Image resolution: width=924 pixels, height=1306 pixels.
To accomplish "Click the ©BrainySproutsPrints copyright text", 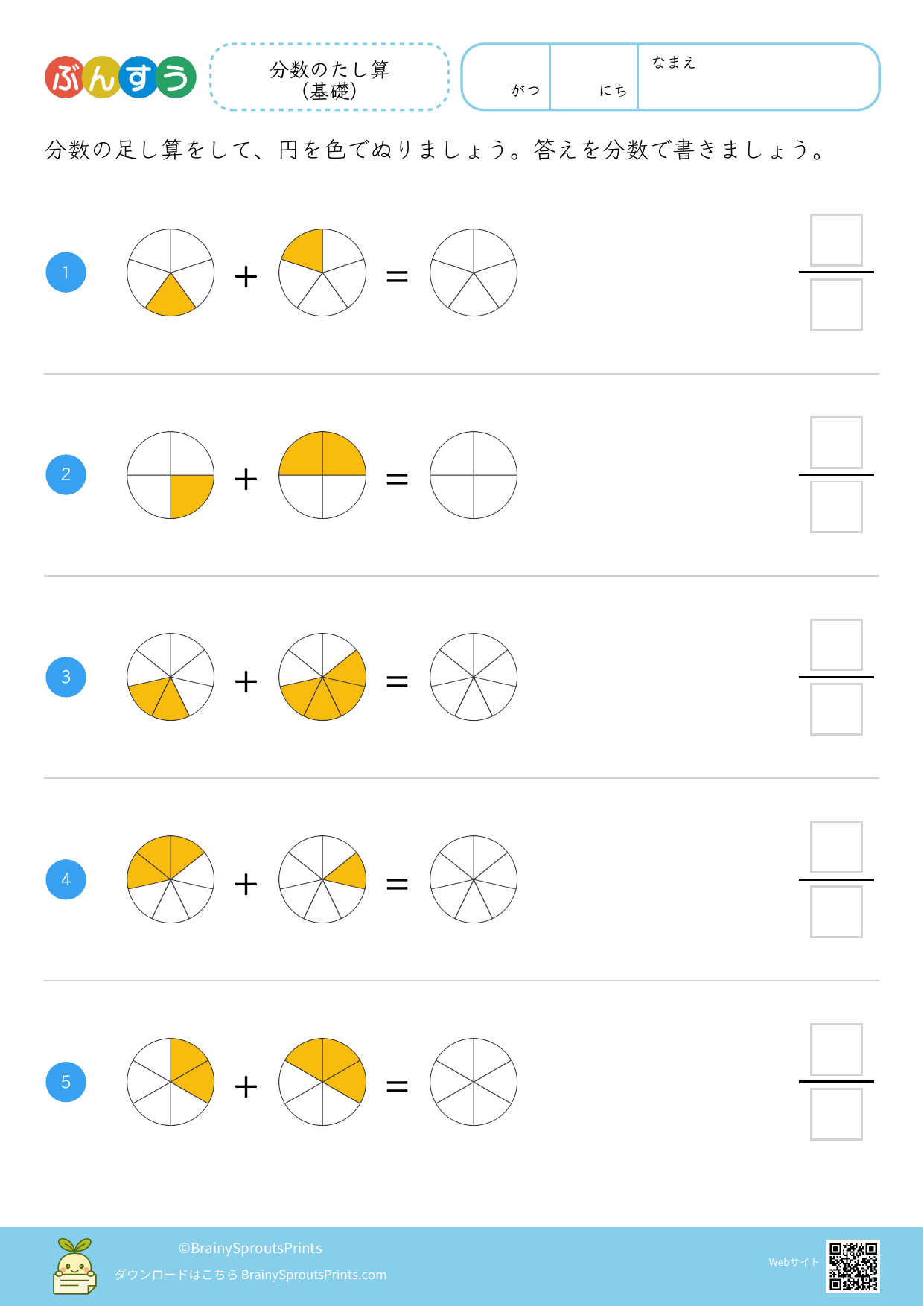I will point(250,1248).
